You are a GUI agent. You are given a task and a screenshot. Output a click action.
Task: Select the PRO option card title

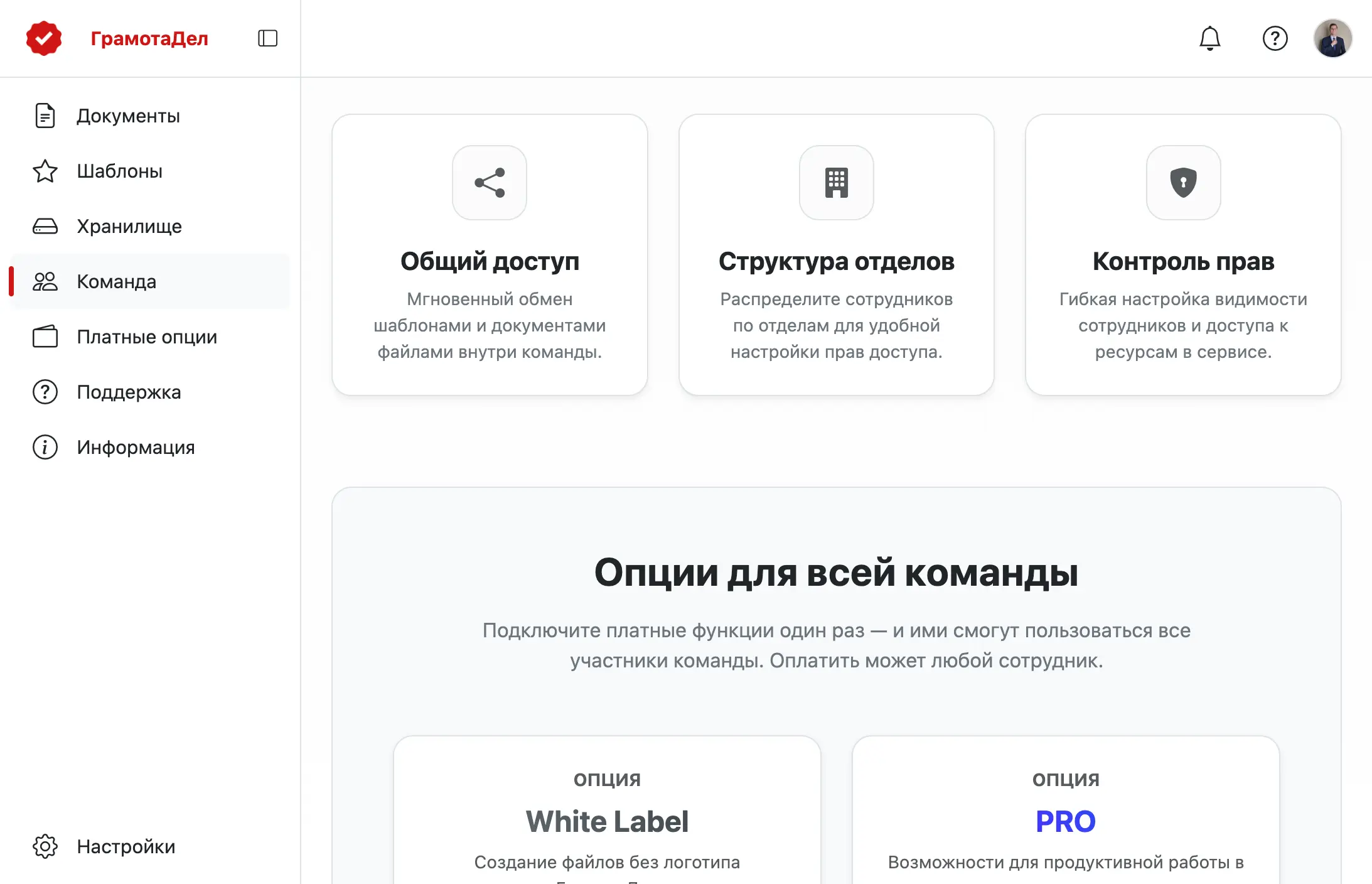pos(1066,821)
